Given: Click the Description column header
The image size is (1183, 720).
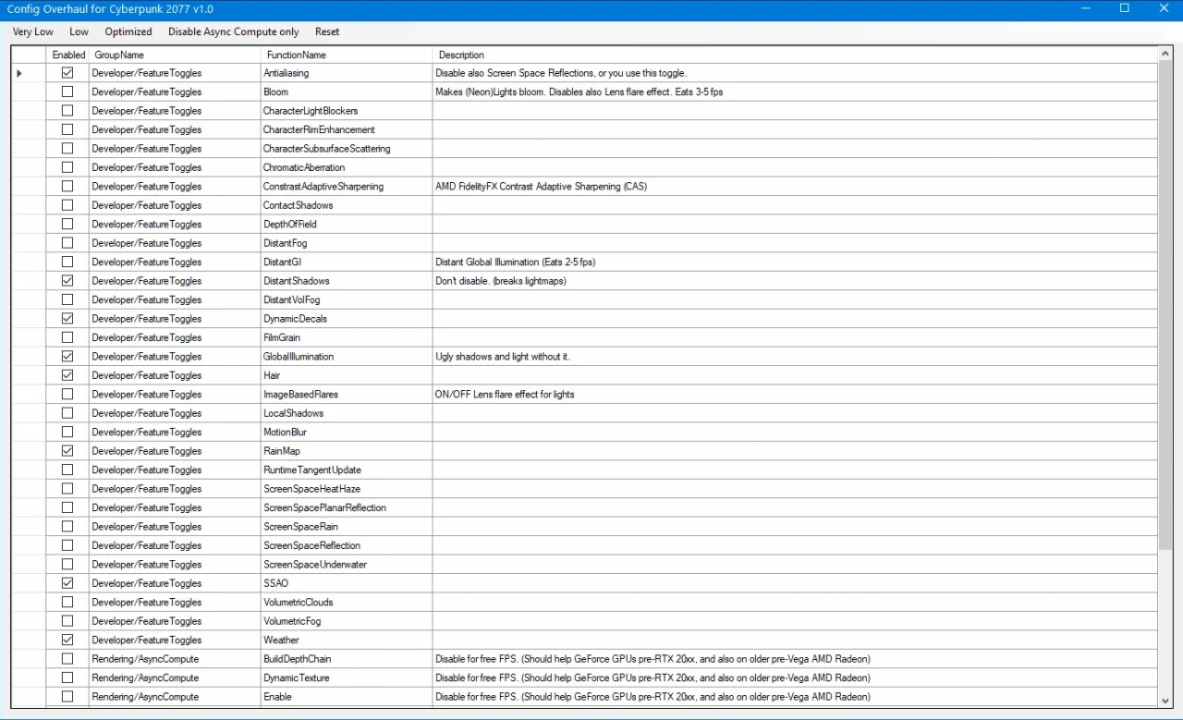Looking at the screenshot, I should (x=794, y=54).
